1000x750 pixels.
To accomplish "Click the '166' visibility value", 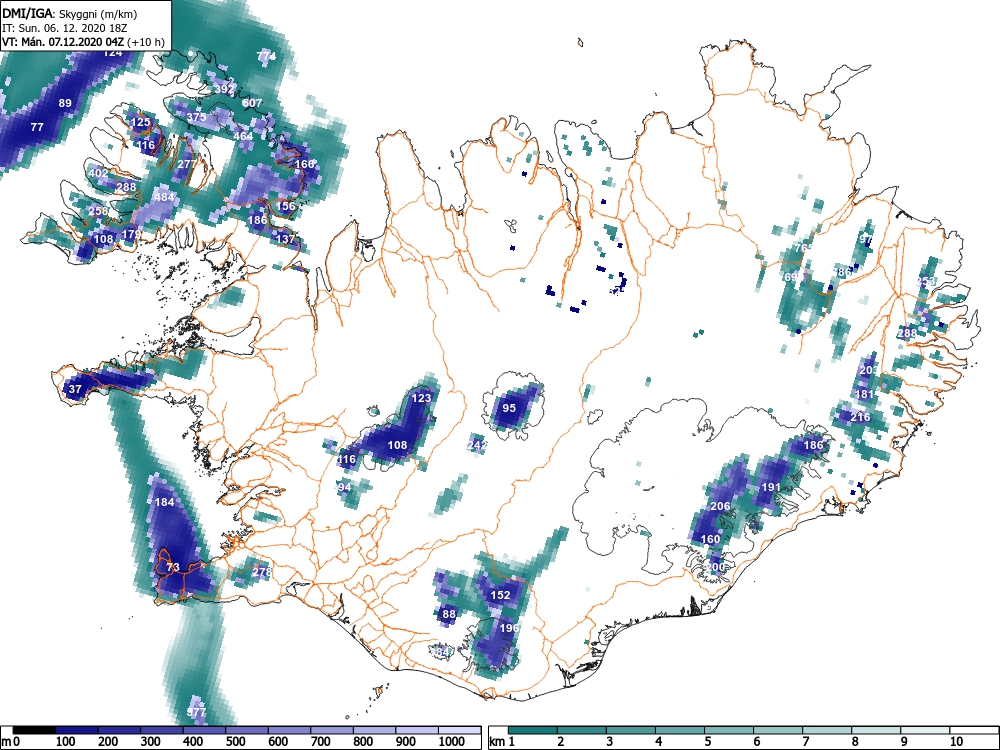I will (x=304, y=164).
